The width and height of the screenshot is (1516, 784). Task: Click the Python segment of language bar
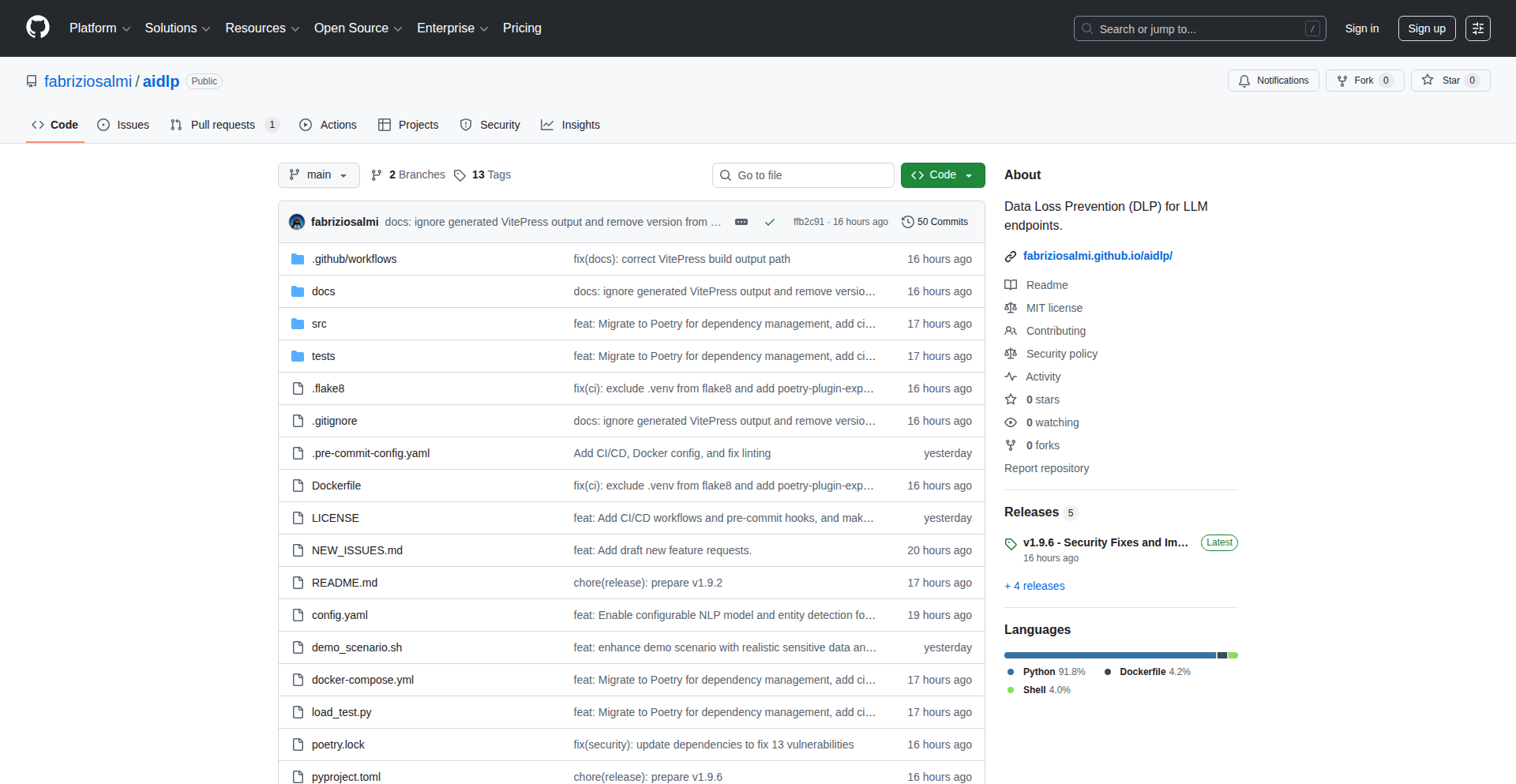tap(1109, 655)
